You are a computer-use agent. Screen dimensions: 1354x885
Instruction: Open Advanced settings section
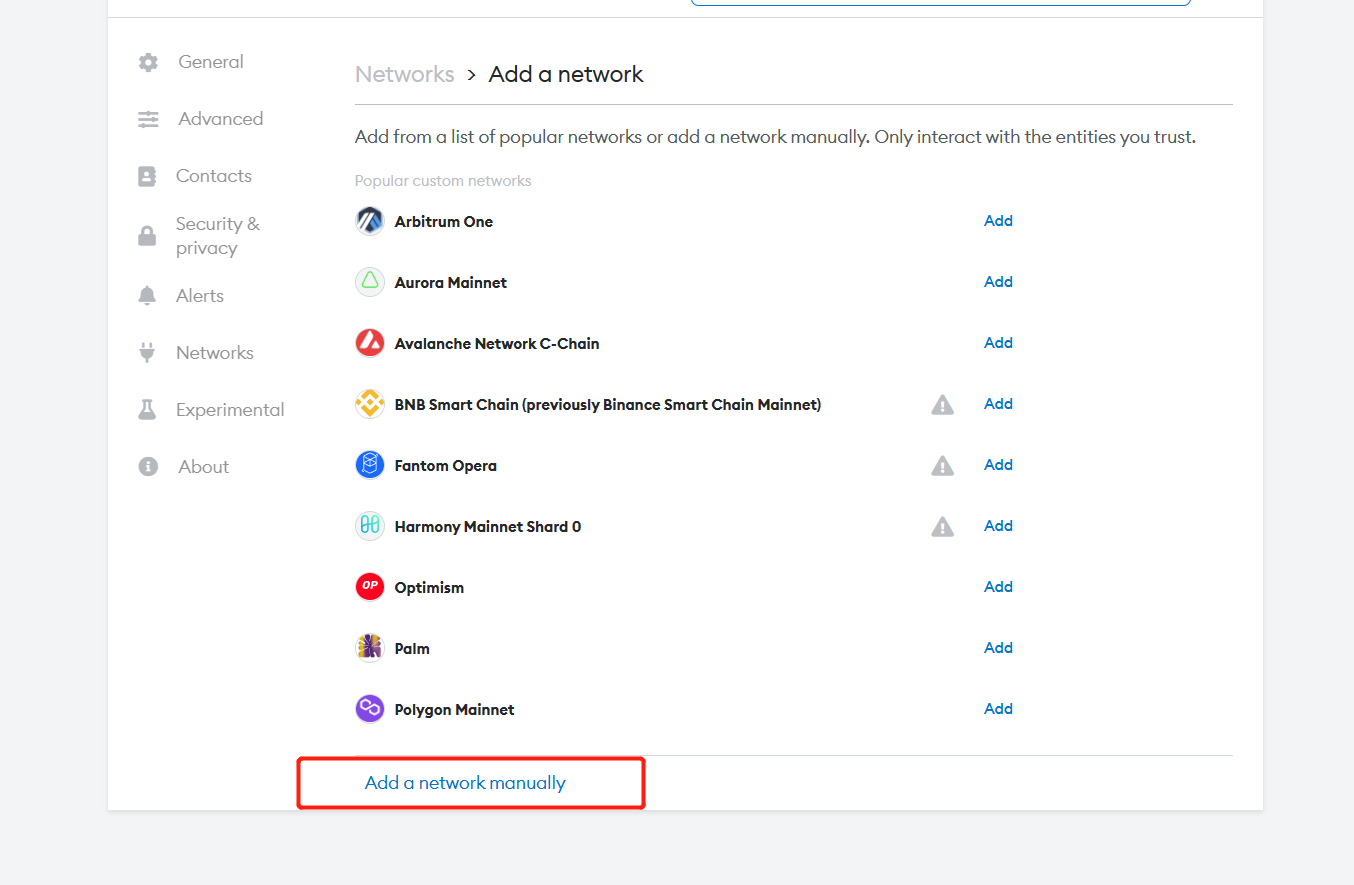[220, 119]
